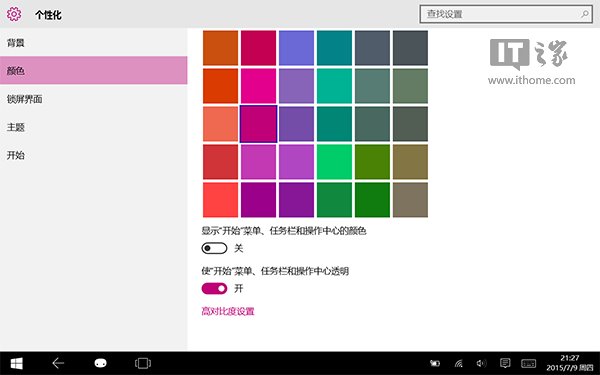The width and height of the screenshot is (600, 375).
Task: Choose the taupe swatch in bottom row
Action: pos(410,200)
